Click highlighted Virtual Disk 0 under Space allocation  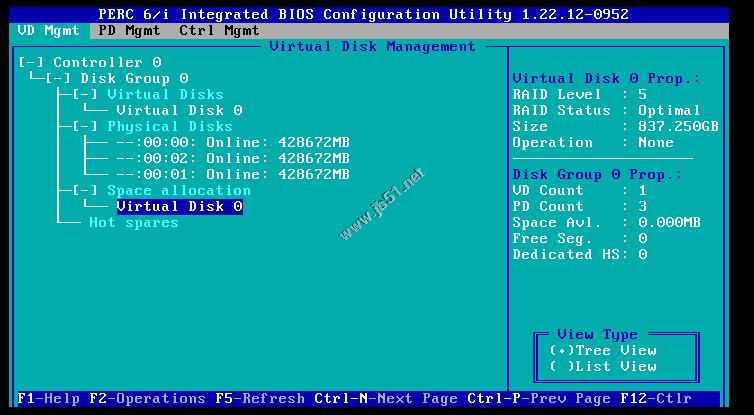pyautogui.click(x=179, y=206)
